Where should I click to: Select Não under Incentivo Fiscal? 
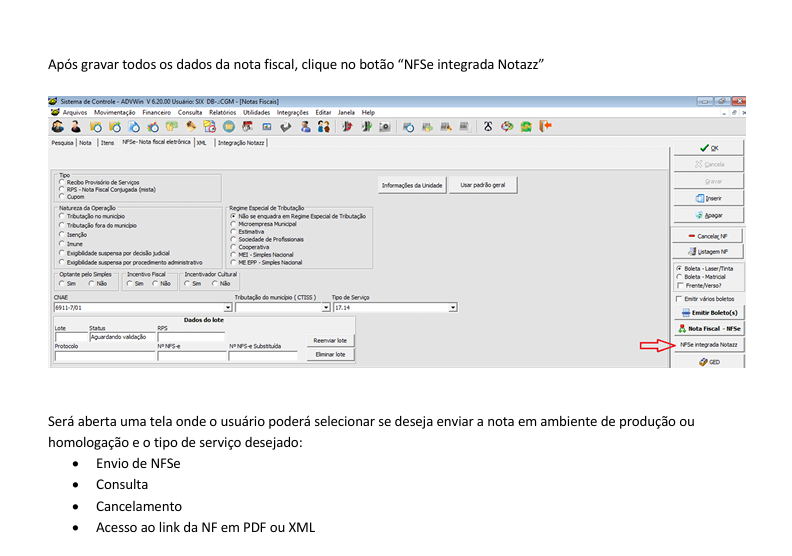(156, 284)
